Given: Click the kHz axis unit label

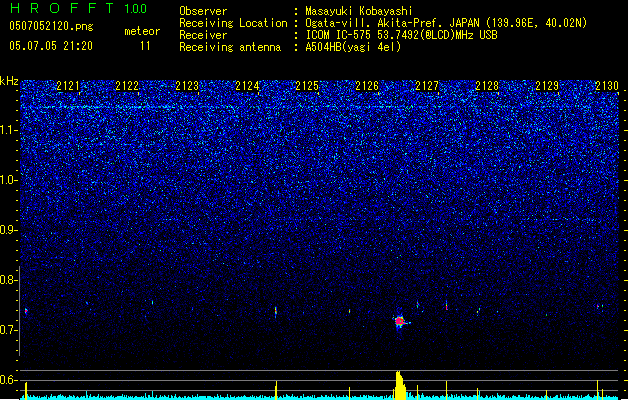Looking at the screenshot, I should [x=9, y=81].
